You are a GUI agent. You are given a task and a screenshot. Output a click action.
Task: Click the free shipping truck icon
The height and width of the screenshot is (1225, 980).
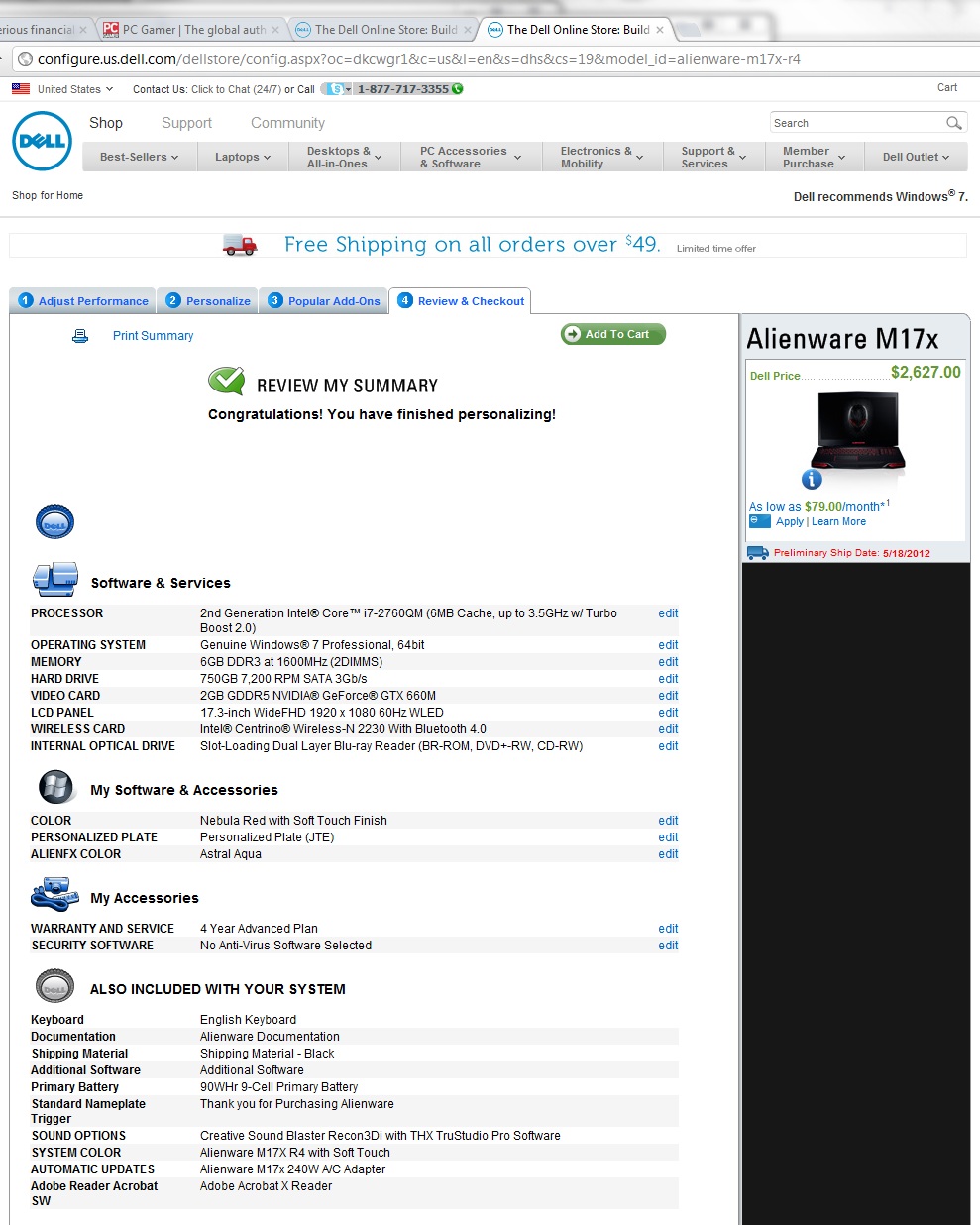pyautogui.click(x=240, y=244)
